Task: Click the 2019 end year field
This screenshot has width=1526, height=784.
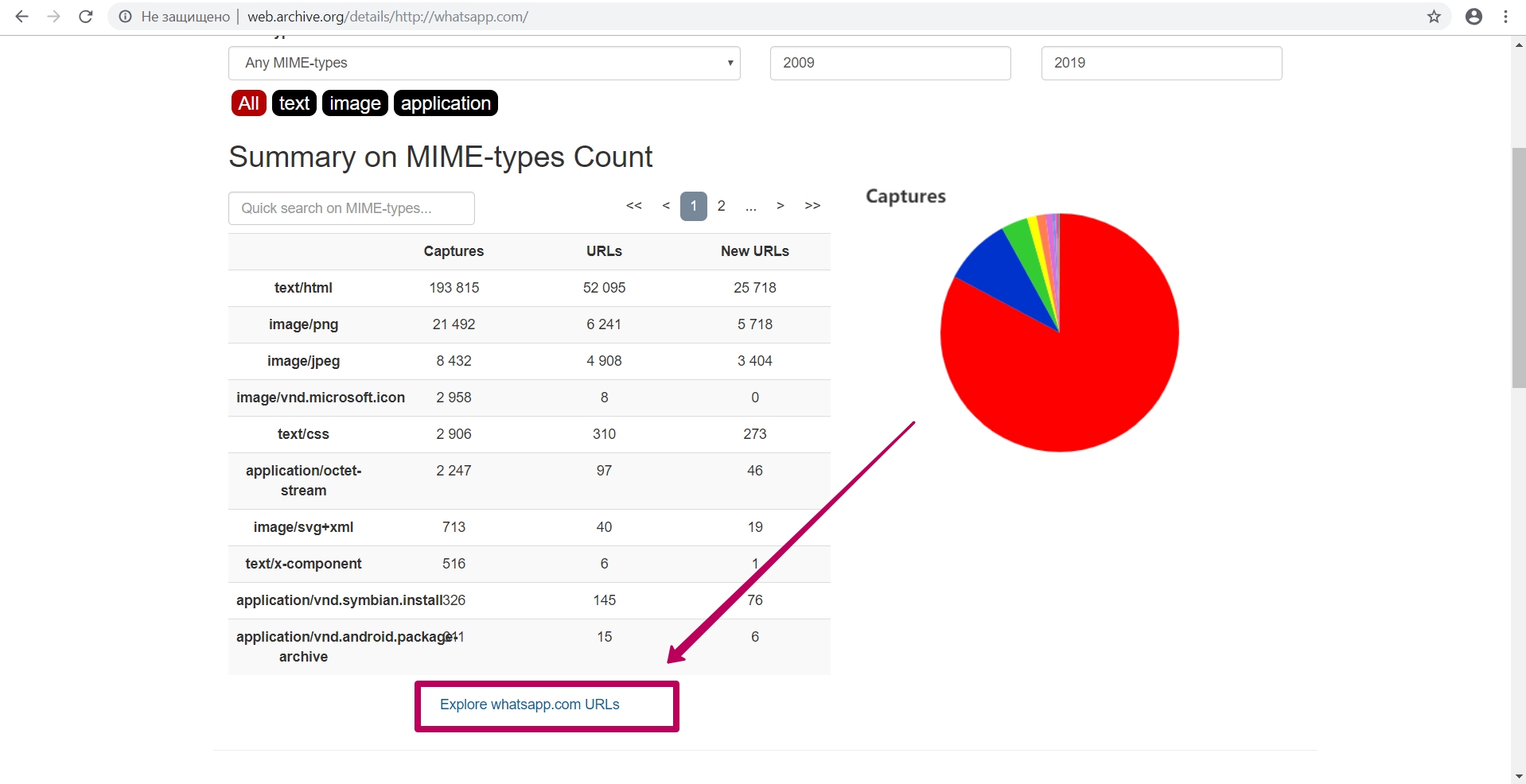Action: pos(1162,63)
